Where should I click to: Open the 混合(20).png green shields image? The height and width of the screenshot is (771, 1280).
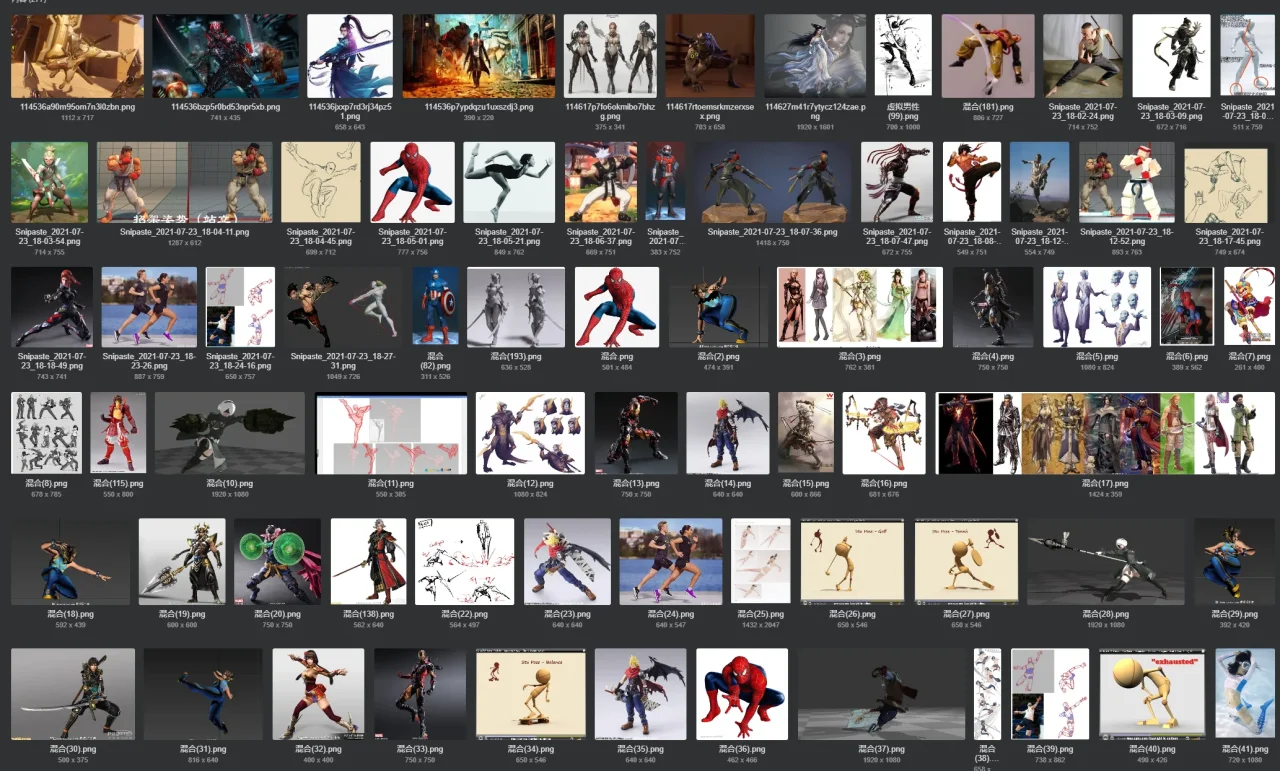pos(278,561)
